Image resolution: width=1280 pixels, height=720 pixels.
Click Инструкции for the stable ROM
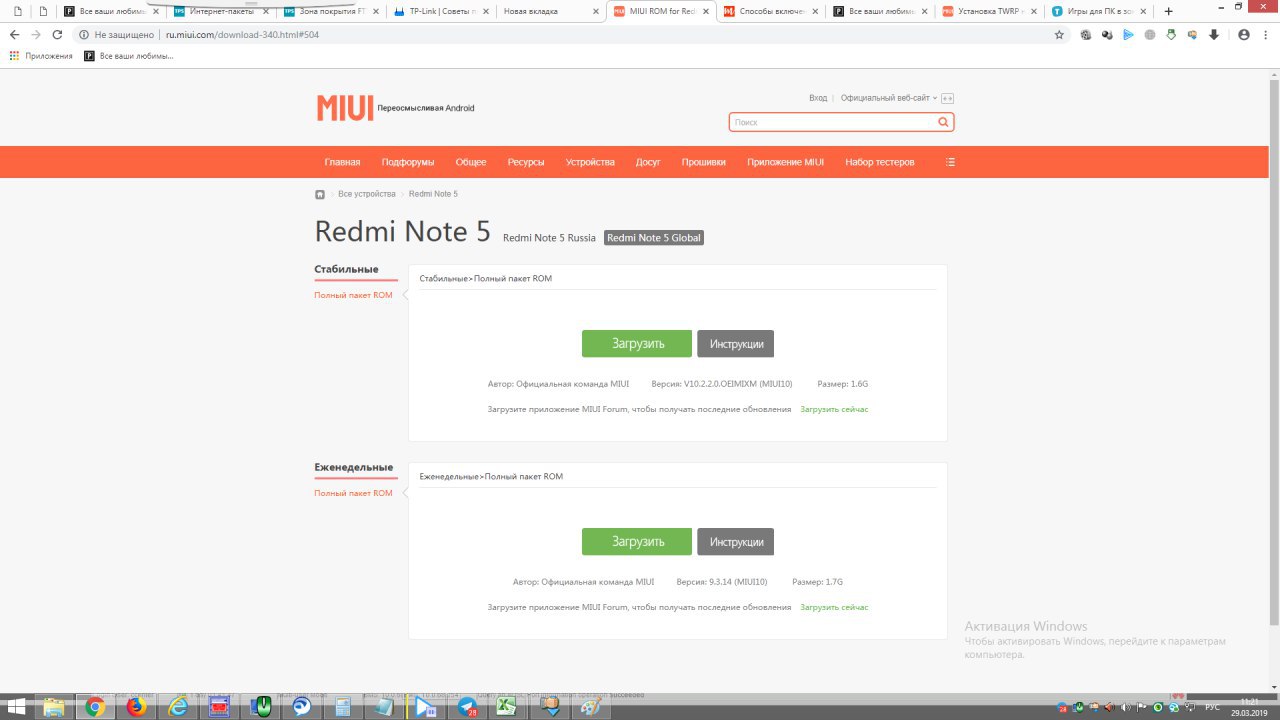click(736, 344)
